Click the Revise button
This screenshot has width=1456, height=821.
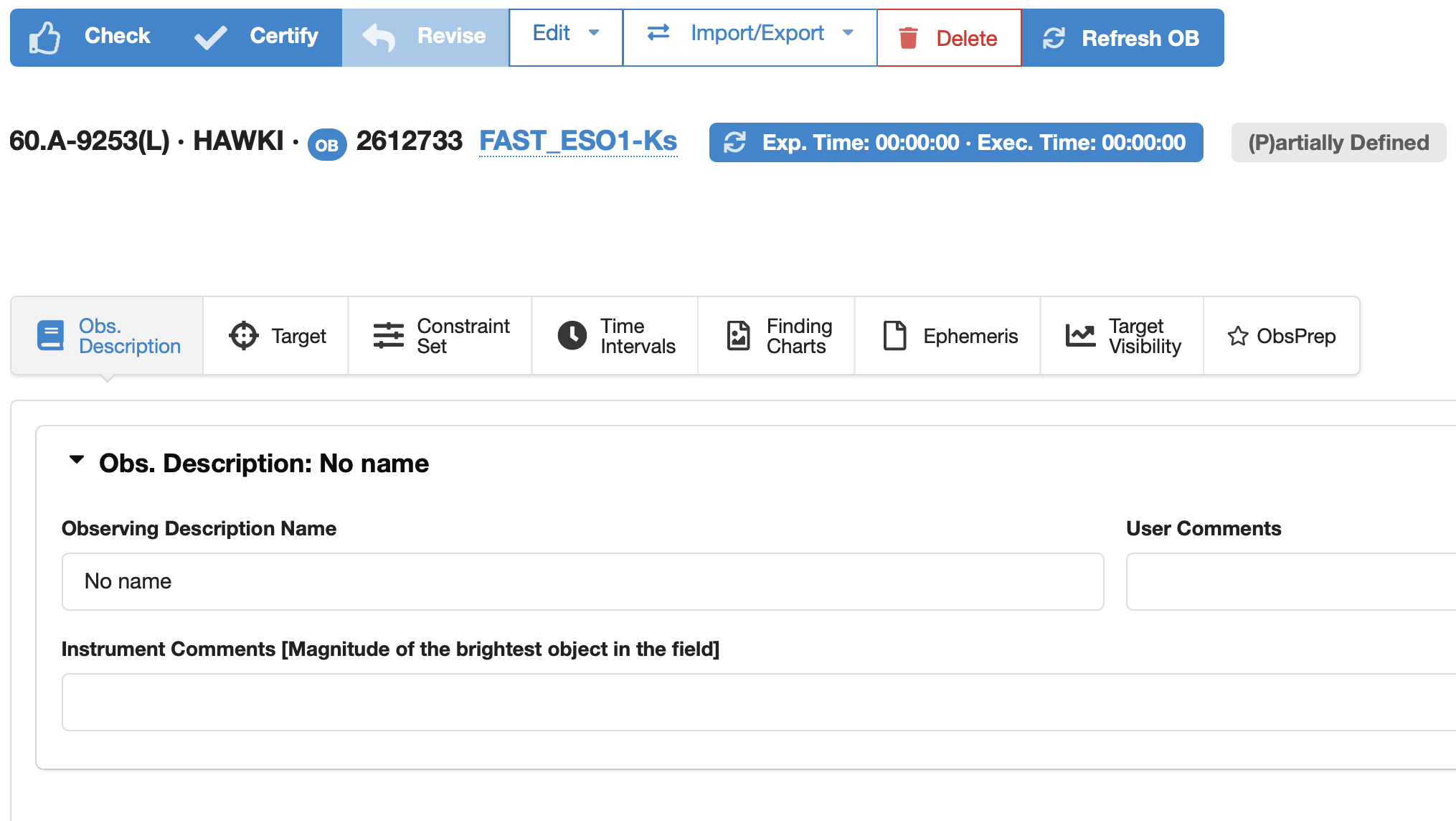(x=425, y=37)
